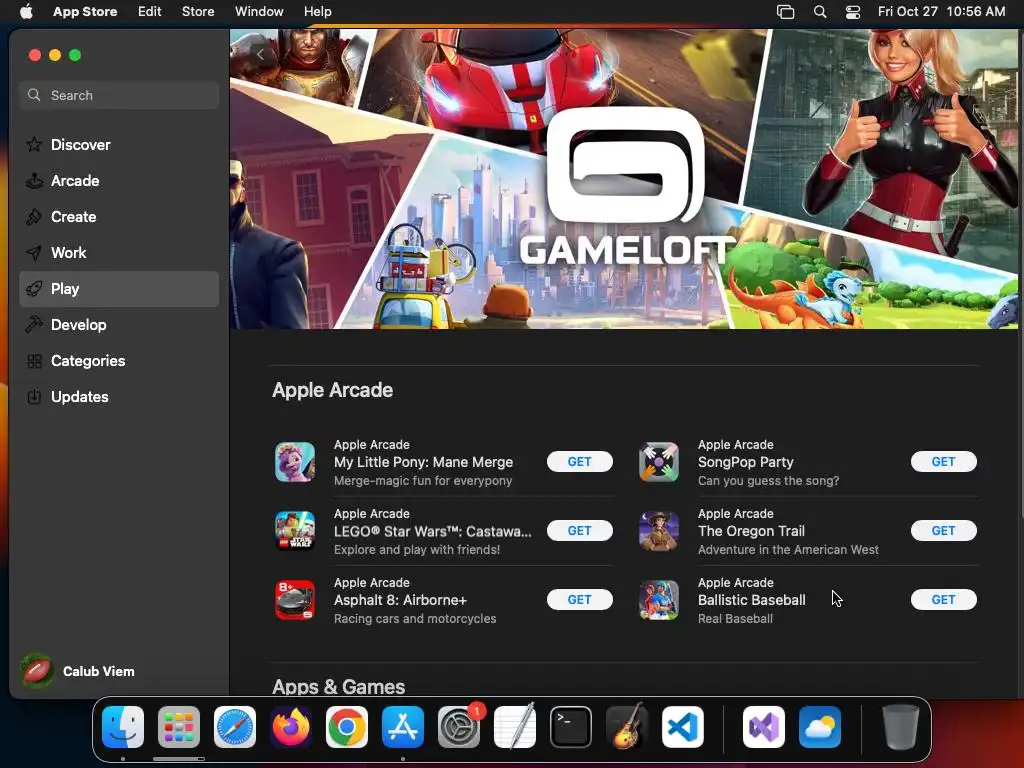Open the App Store menu
The height and width of the screenshot is (768, 1024).
point(85,11)
